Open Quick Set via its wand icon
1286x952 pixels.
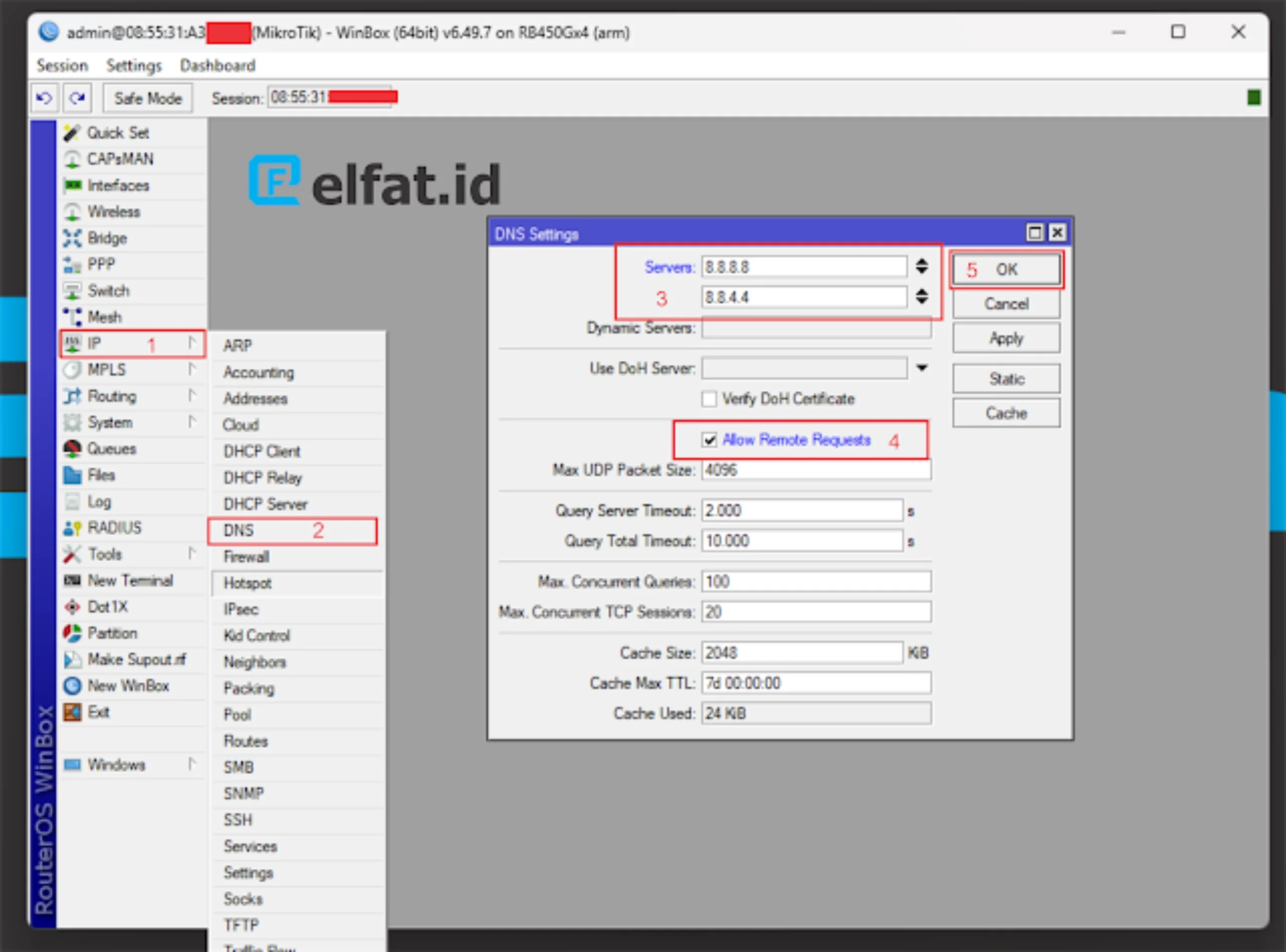coord(72,133)
